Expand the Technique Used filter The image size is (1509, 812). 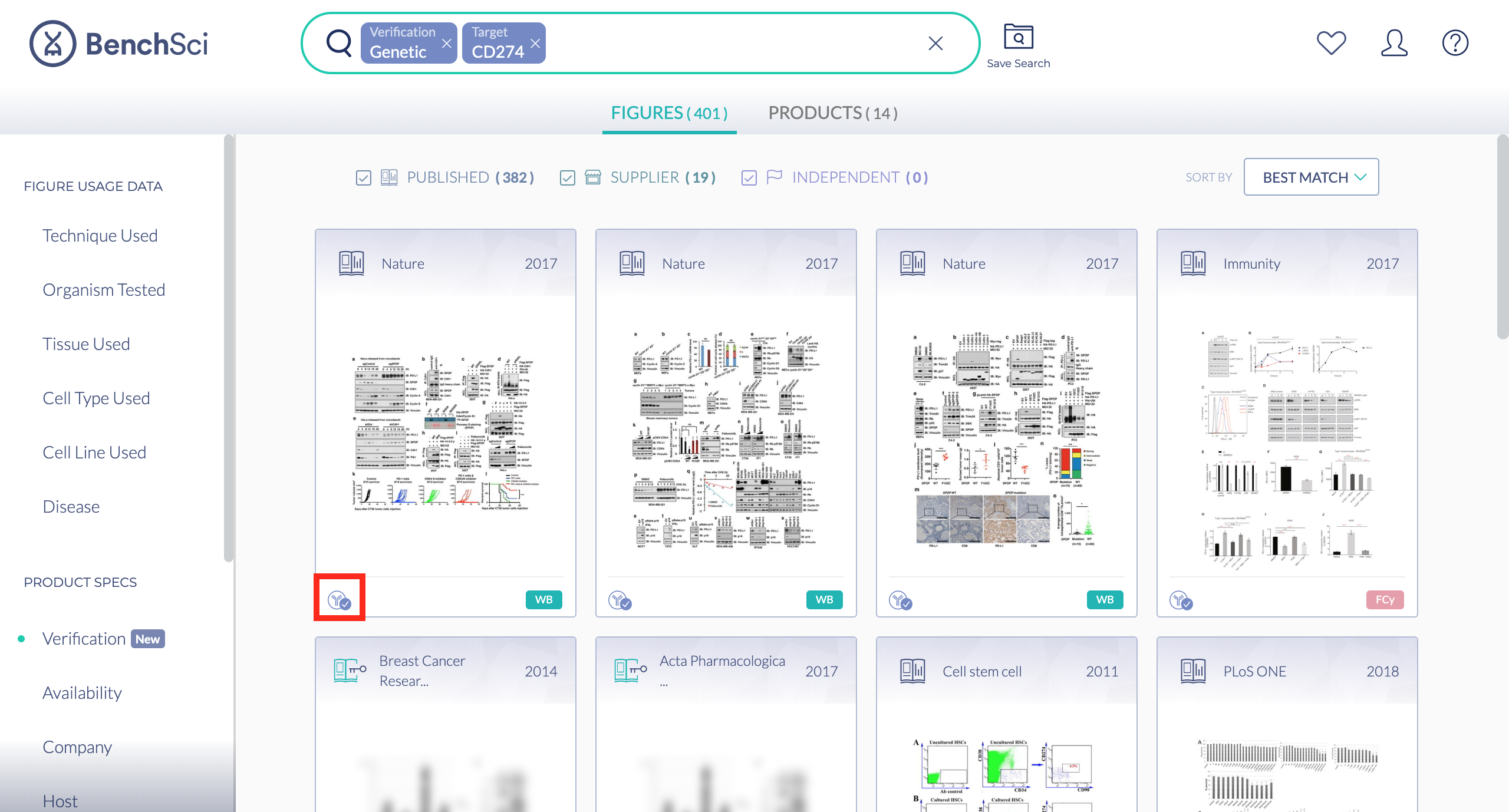tap(100, 236)
